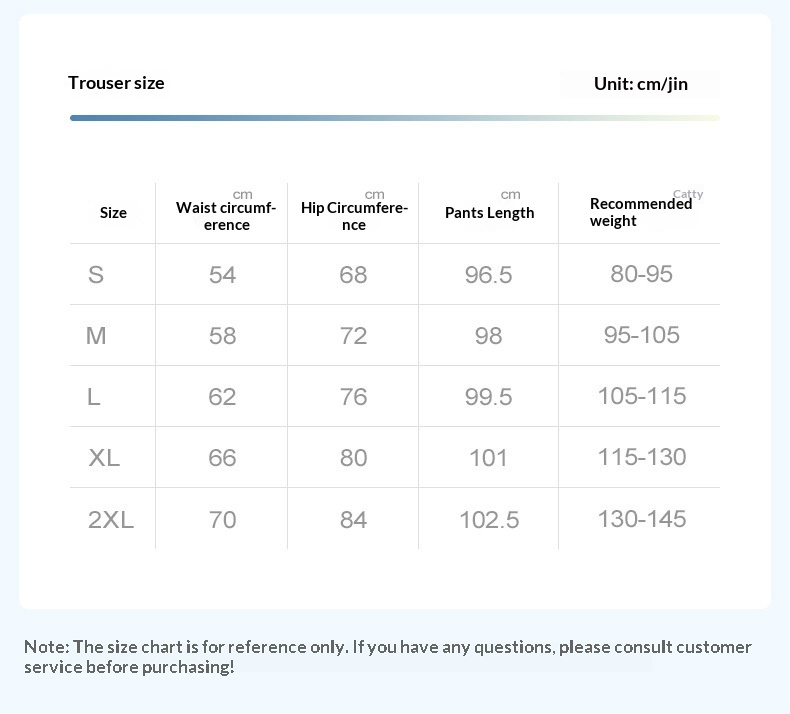
Task: Click the Waist circumference column header
Action: click(226, 216)
